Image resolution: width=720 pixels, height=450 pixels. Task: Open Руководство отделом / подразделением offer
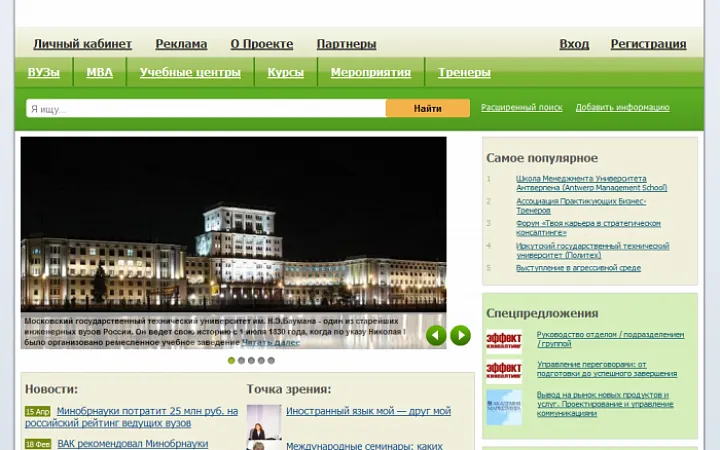tap(610, 339)
